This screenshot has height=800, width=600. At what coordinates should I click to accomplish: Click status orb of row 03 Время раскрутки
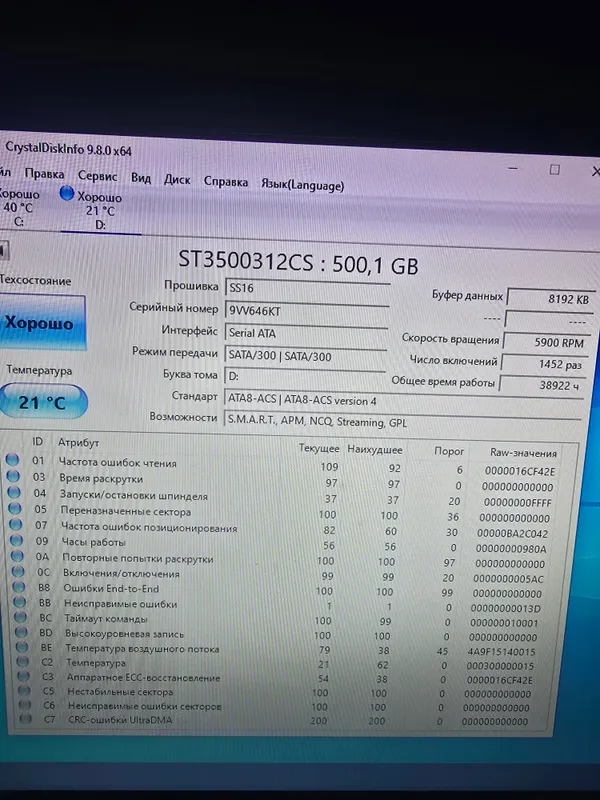tap(13, 476)
